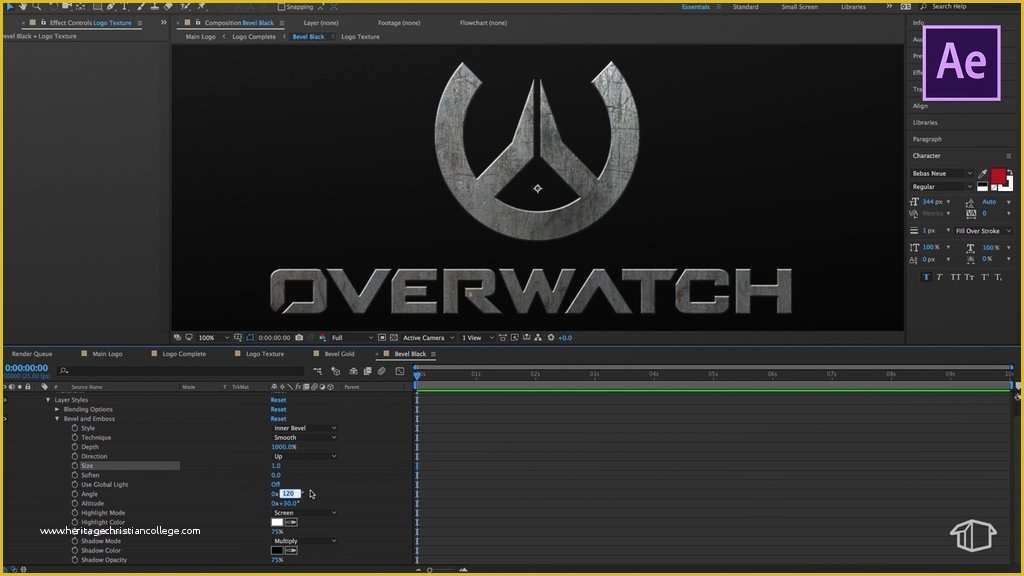Open the Paragraph panel
Image resolution: width=1024 pixels, height=576 pixels.
coord(927,139)
